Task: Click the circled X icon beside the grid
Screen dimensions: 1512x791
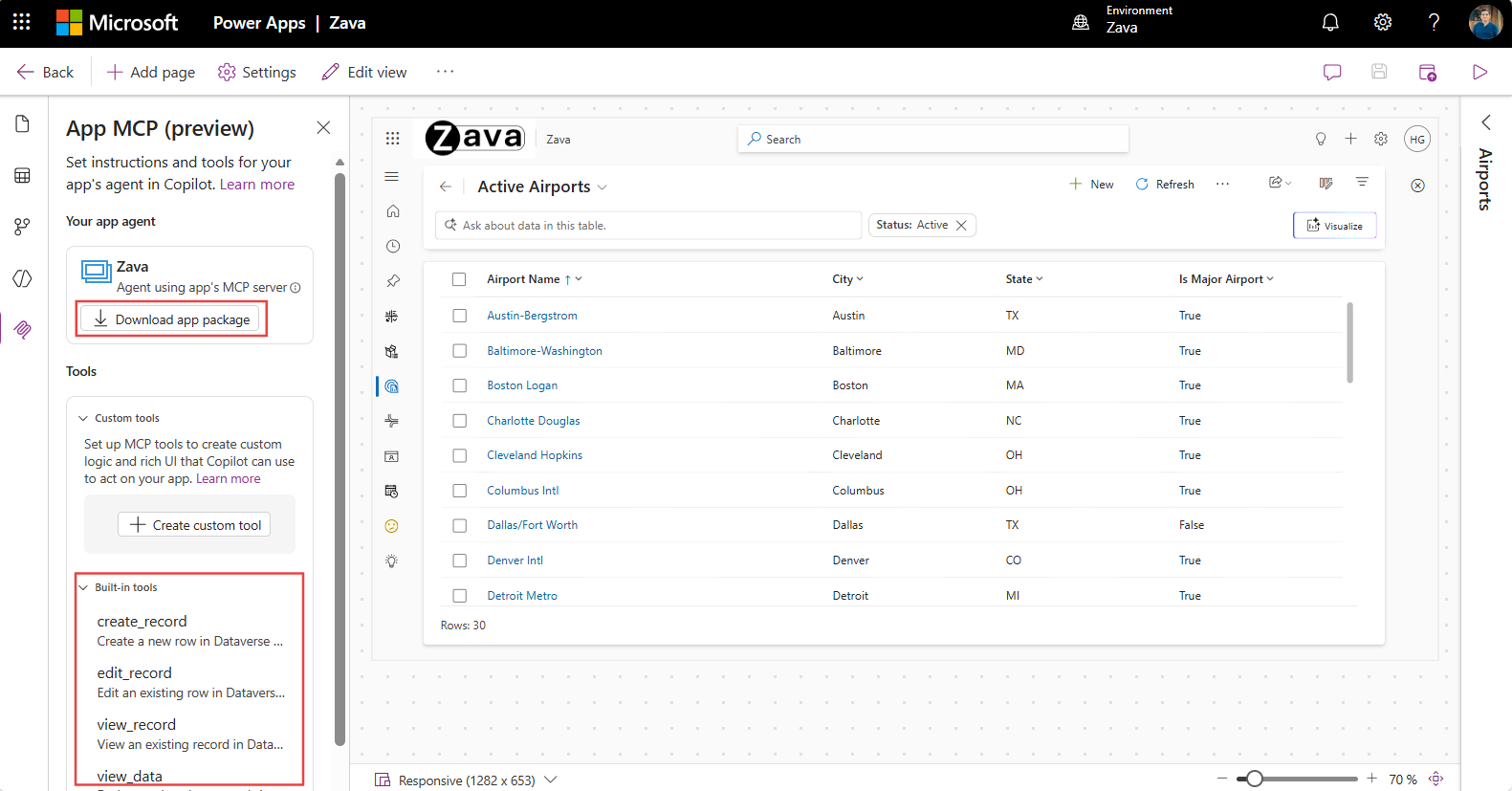Action: point(1417,186)
